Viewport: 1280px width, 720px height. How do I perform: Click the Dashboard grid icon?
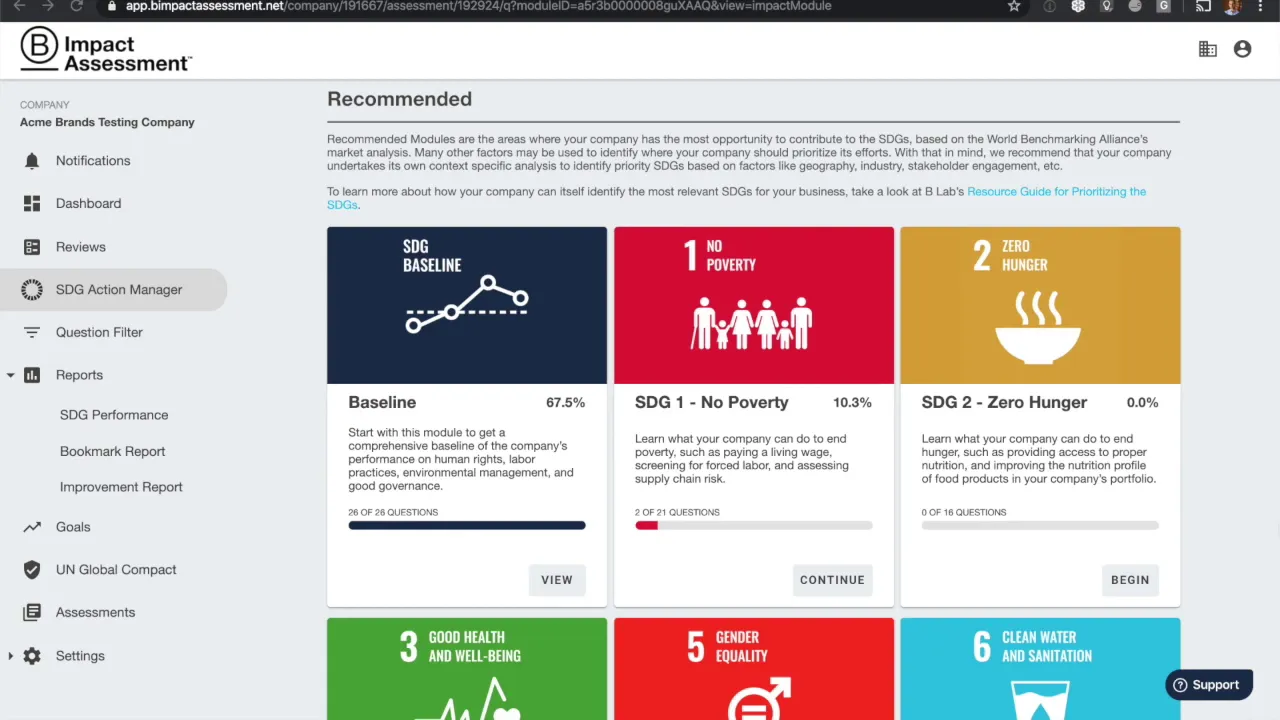coord(32,204)
